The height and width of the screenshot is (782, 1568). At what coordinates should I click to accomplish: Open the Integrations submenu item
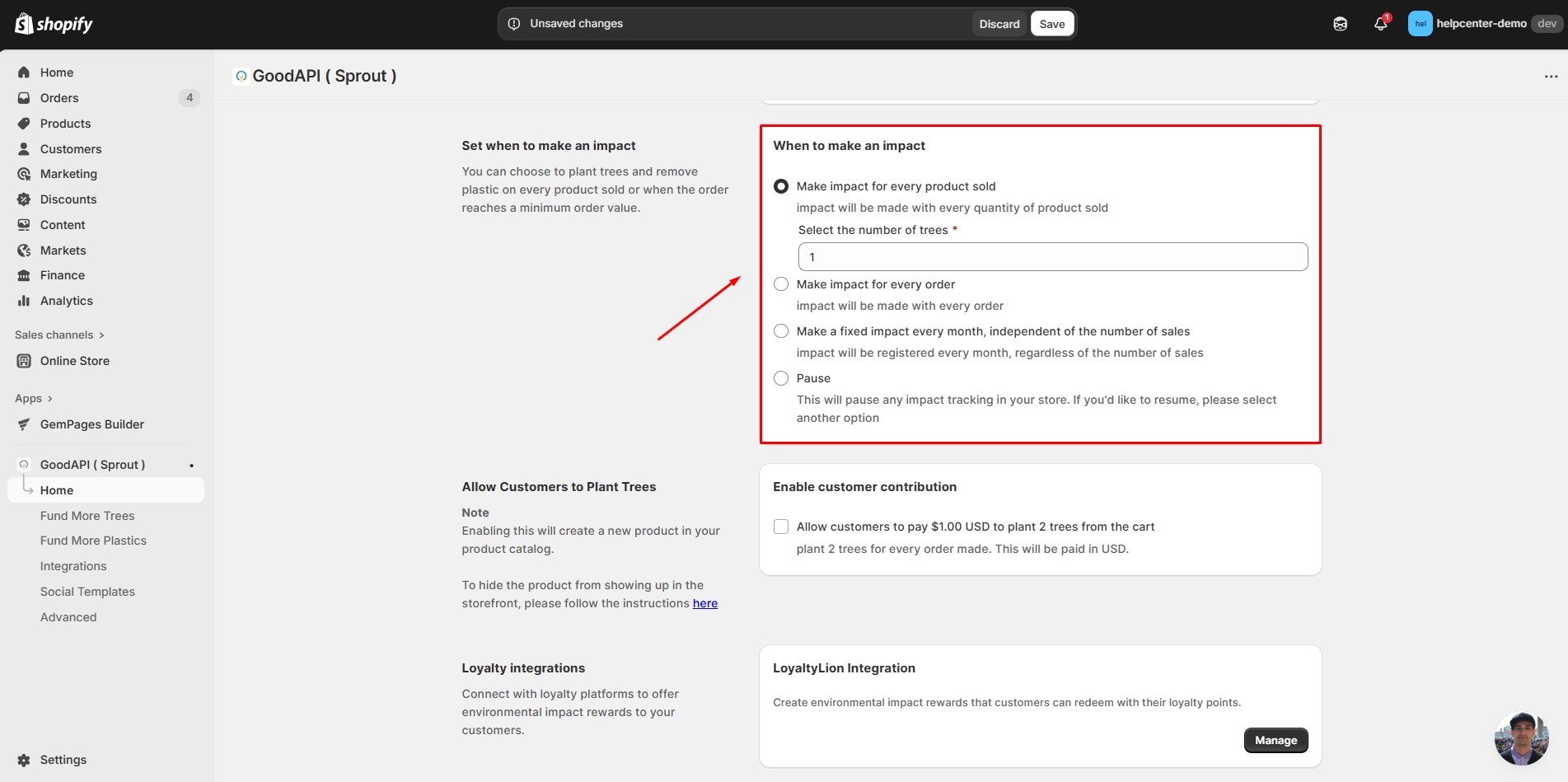73,566
